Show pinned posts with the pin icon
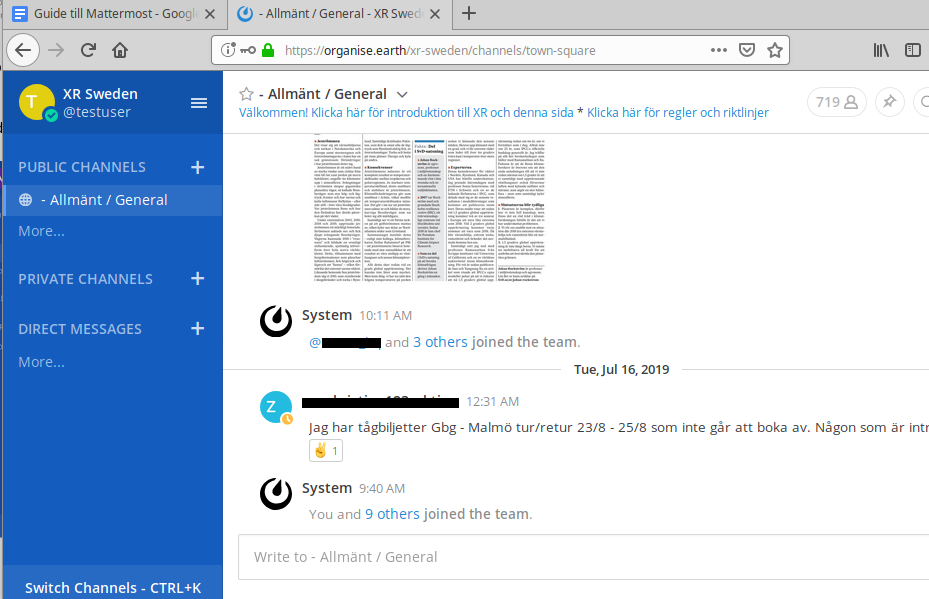 coord(889,102)
